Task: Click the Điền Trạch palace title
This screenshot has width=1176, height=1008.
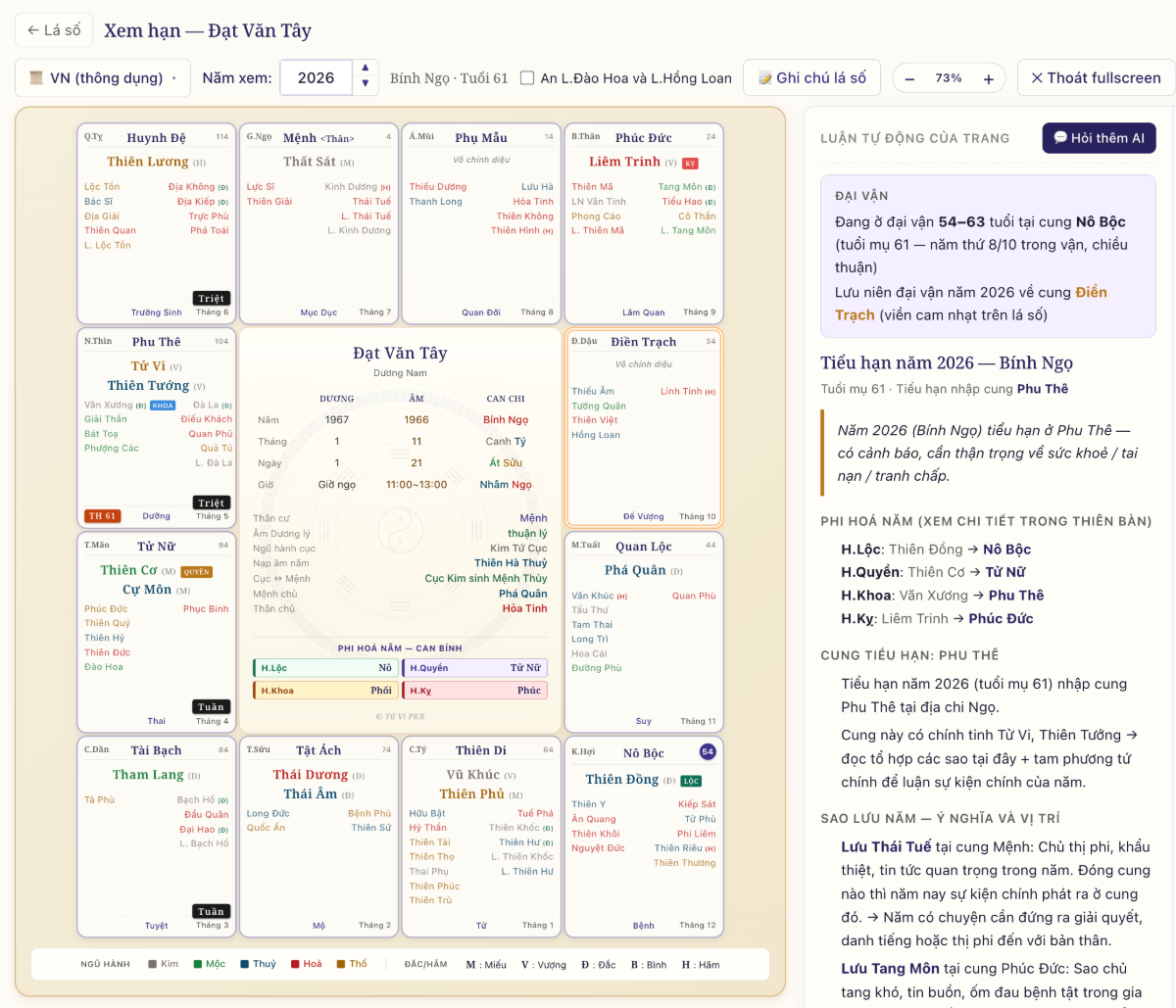Action: [643, 342]
